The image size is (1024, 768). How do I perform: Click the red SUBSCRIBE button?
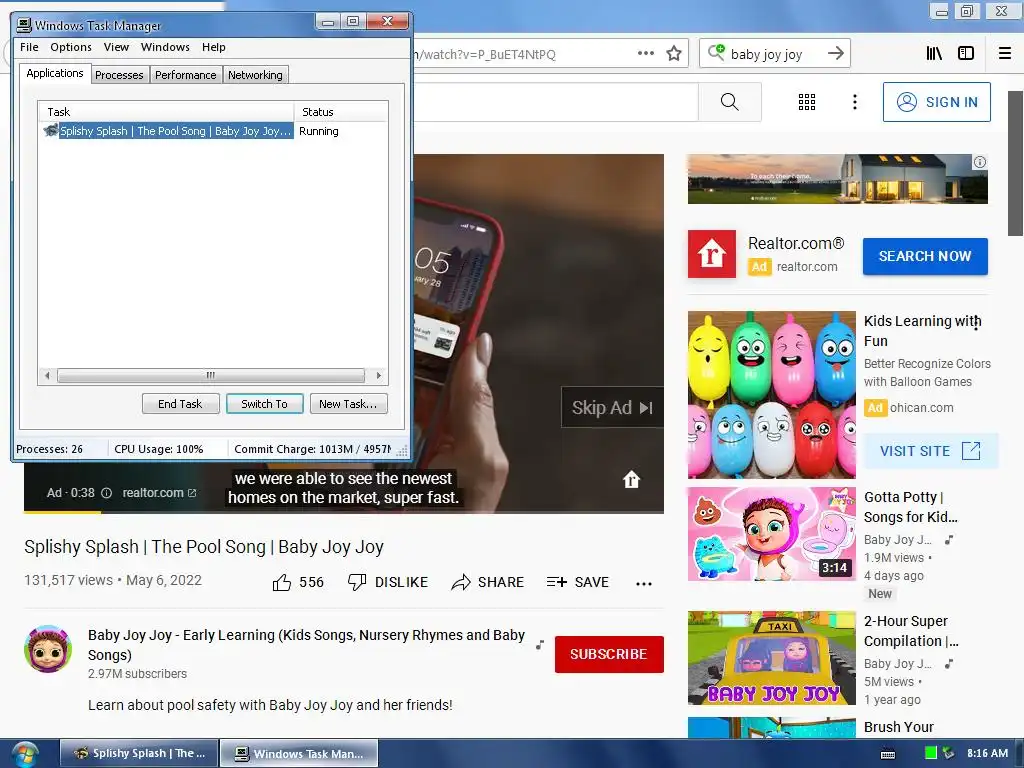(609, 654)
